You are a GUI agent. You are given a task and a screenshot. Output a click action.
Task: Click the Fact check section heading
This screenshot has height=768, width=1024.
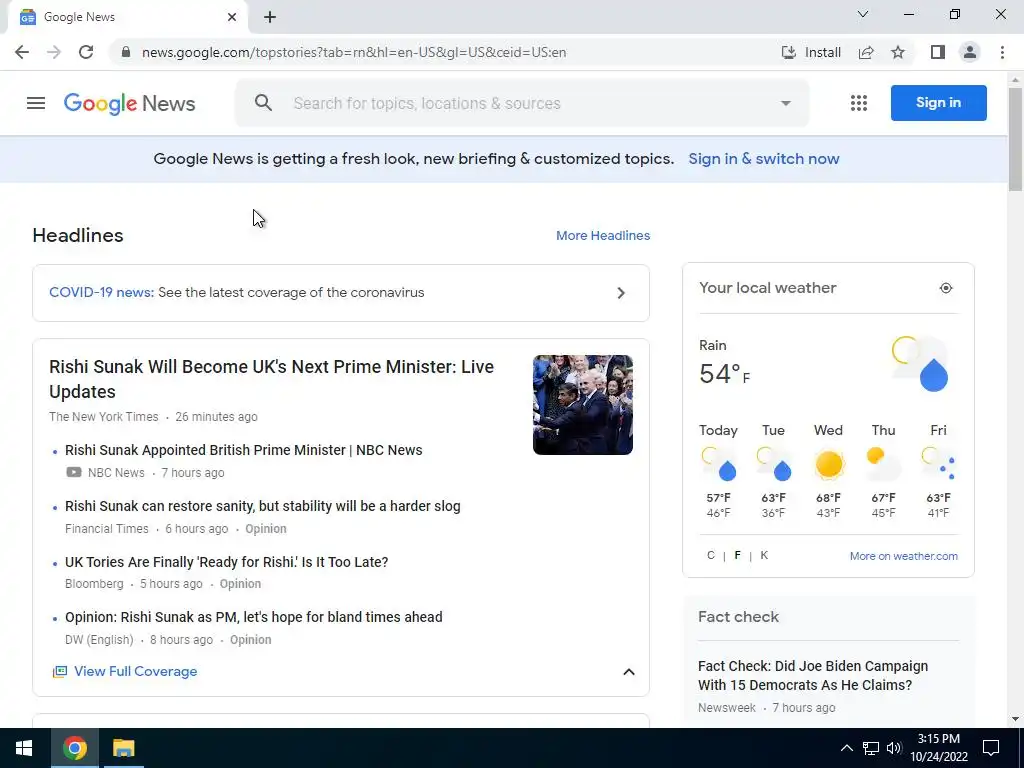tap(739, 616)
